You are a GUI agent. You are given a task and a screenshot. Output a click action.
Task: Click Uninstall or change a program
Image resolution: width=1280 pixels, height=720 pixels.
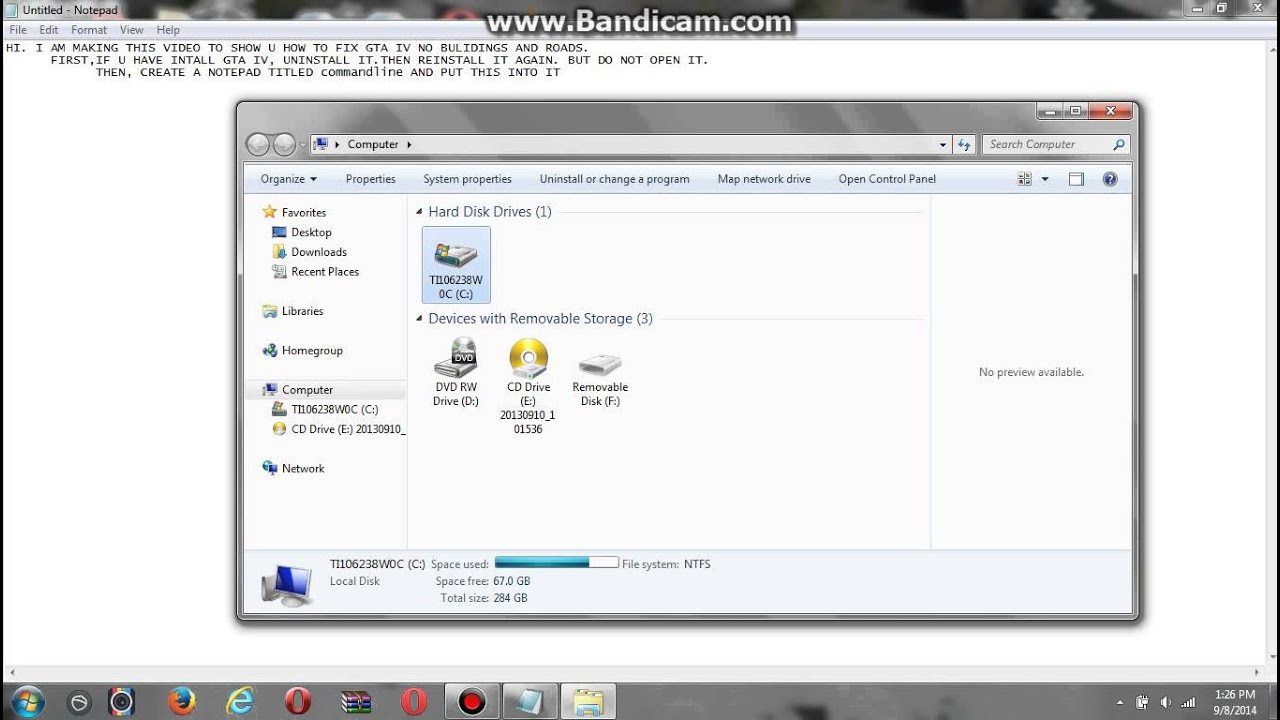tap(615, 179)
